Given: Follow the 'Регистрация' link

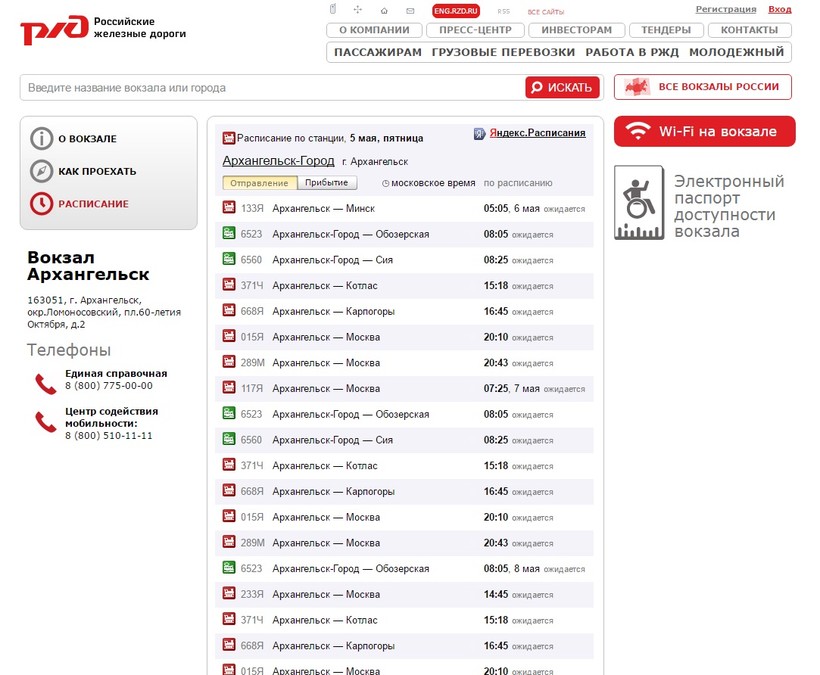Looking at the screenshot, I should [726, 9].
